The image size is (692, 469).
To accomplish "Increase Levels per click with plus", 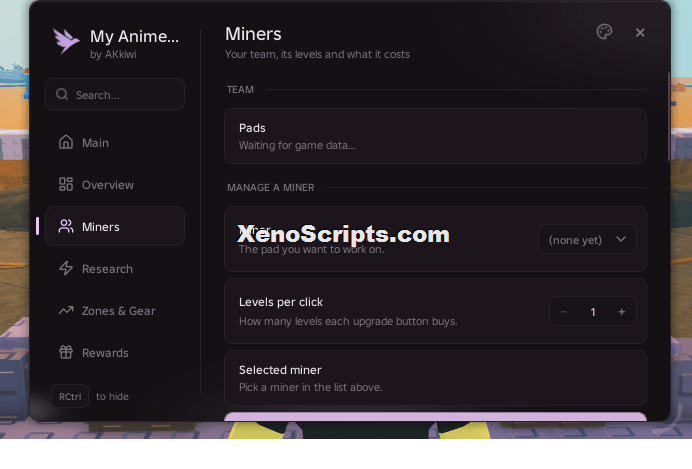I will point(621,311).
